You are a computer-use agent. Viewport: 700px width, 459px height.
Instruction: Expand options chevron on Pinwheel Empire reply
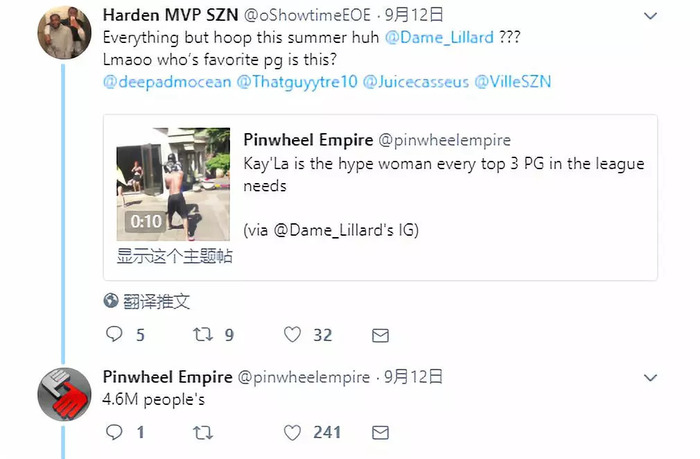pos(650,378)
